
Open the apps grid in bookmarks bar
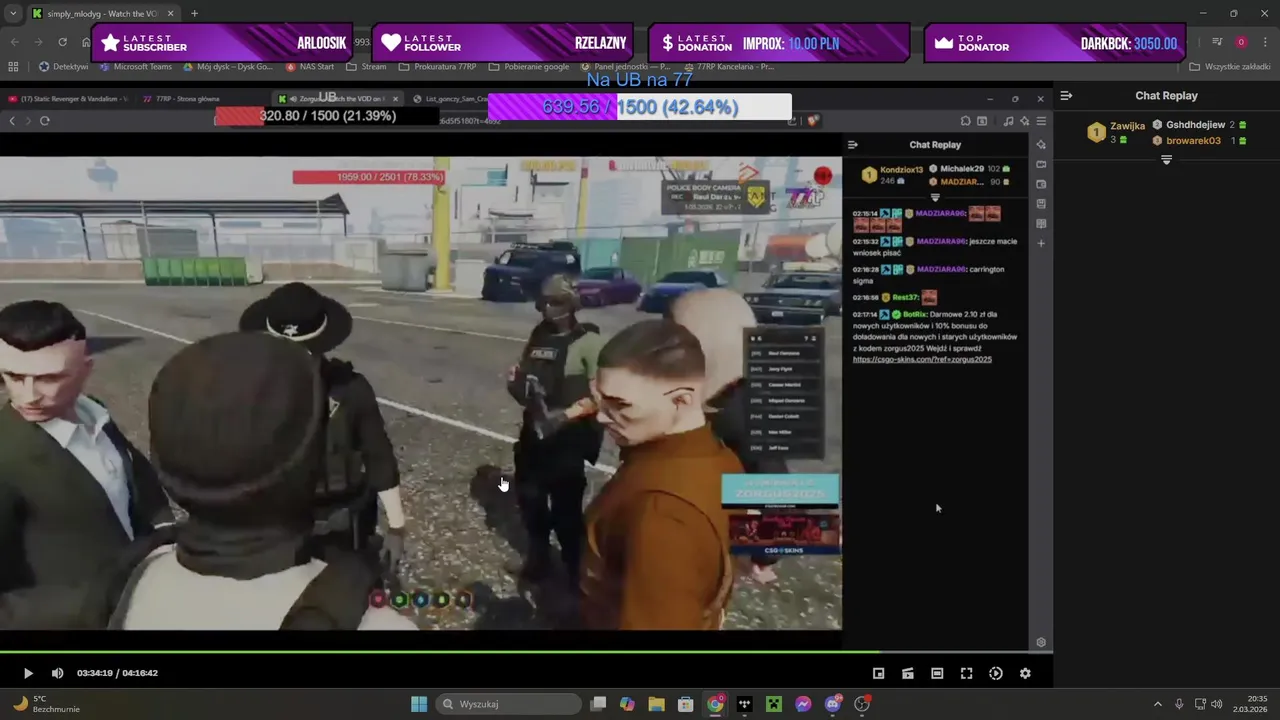(x=13, y=67)
